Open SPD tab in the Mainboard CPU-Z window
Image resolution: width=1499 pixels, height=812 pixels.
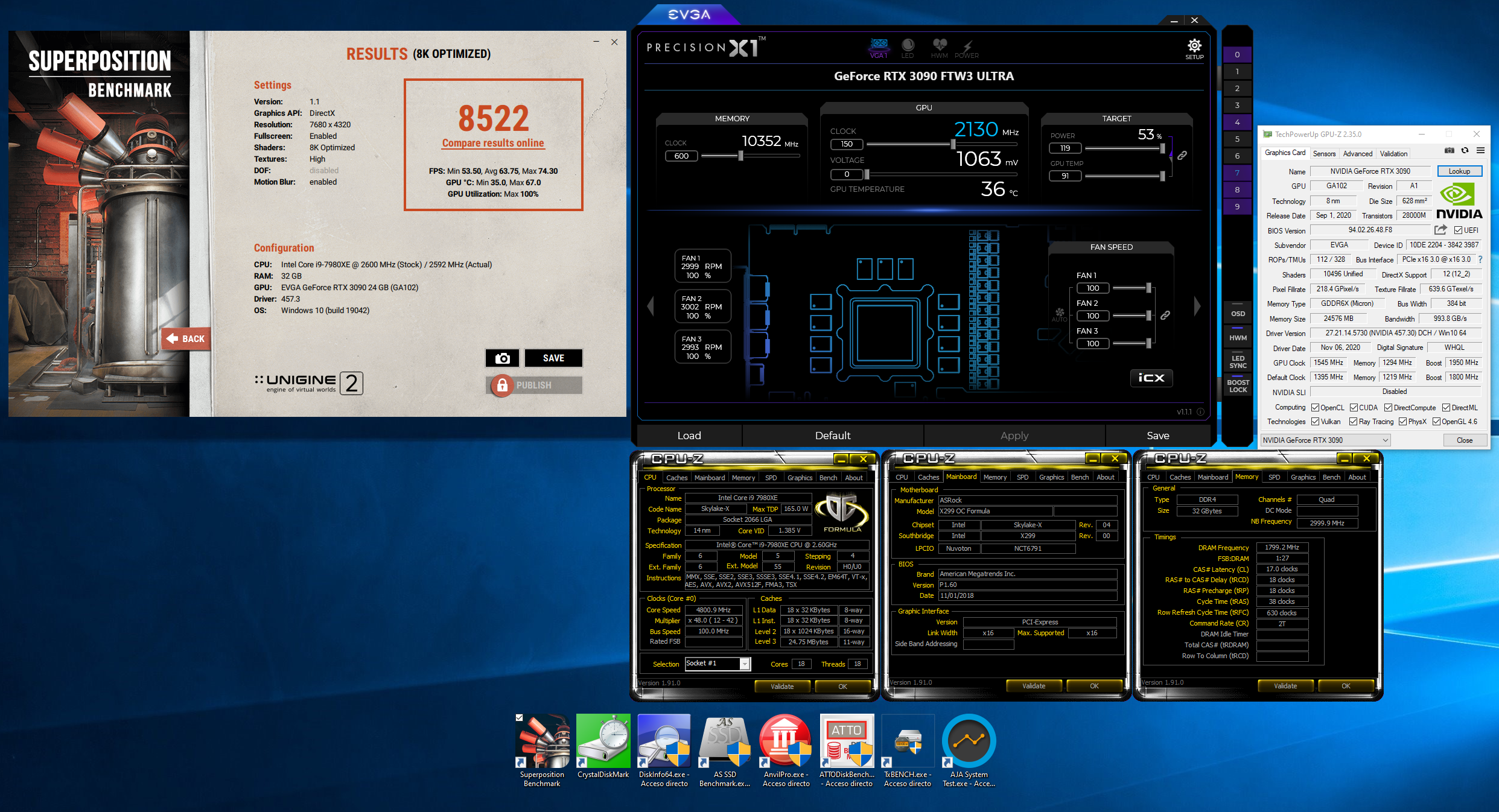pos(1022,477)
